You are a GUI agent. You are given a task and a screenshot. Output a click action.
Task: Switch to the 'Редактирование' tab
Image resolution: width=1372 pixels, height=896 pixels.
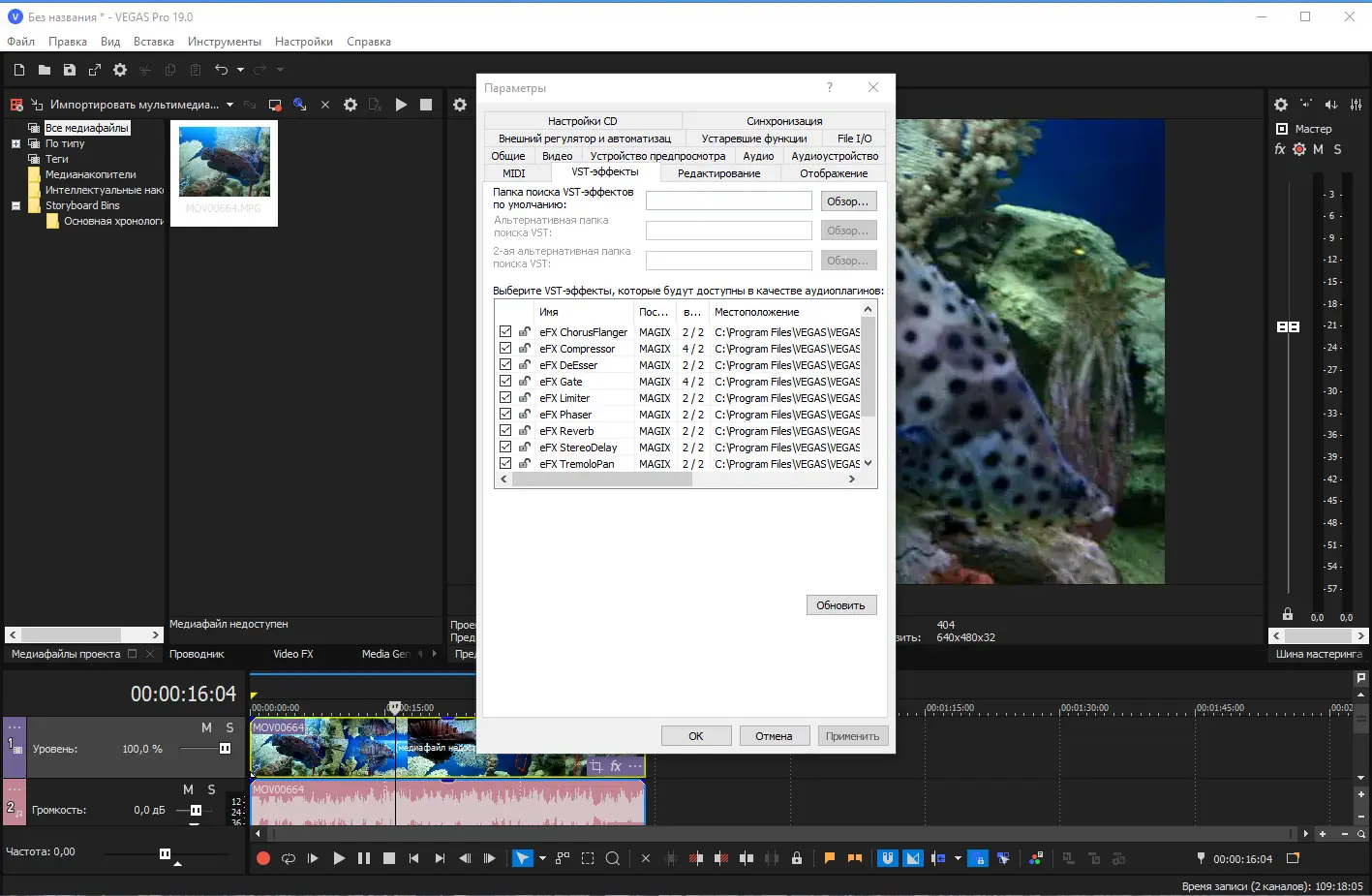(718, 173)
